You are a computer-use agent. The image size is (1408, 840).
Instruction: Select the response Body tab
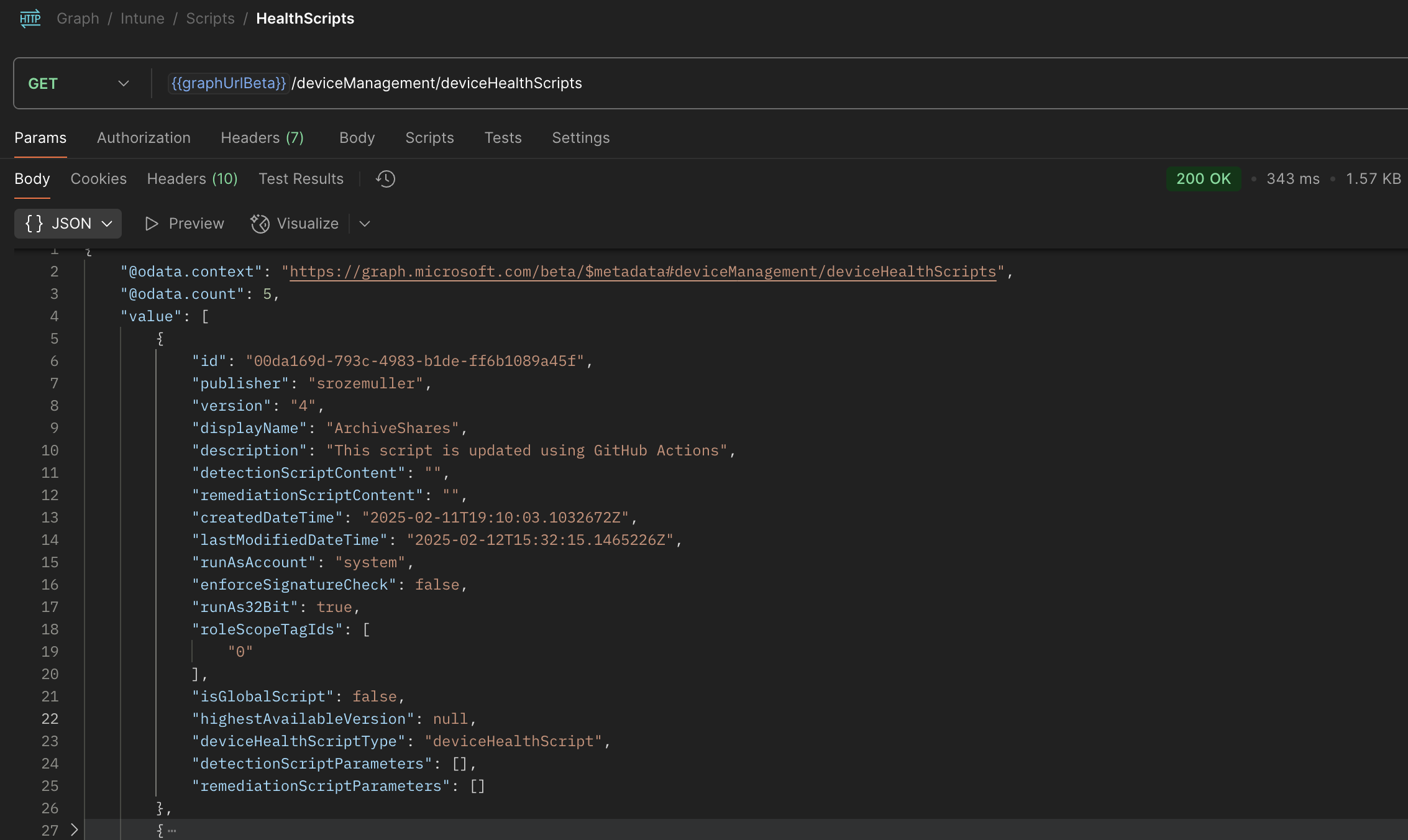tap(32, 179)
